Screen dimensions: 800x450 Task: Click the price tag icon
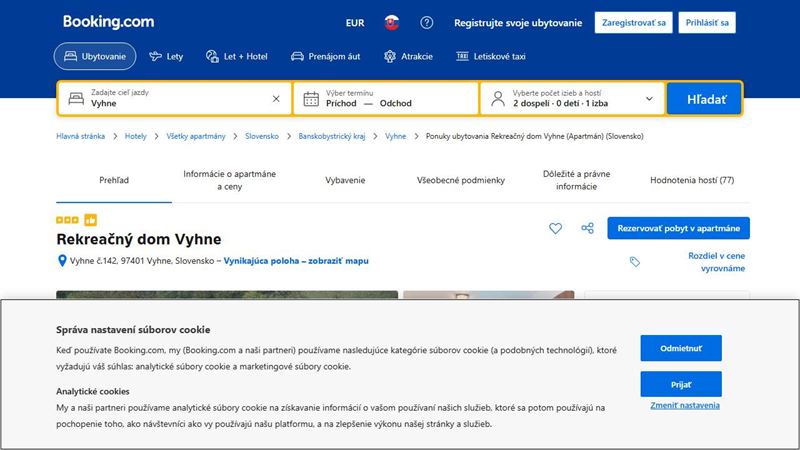point(634,262)
